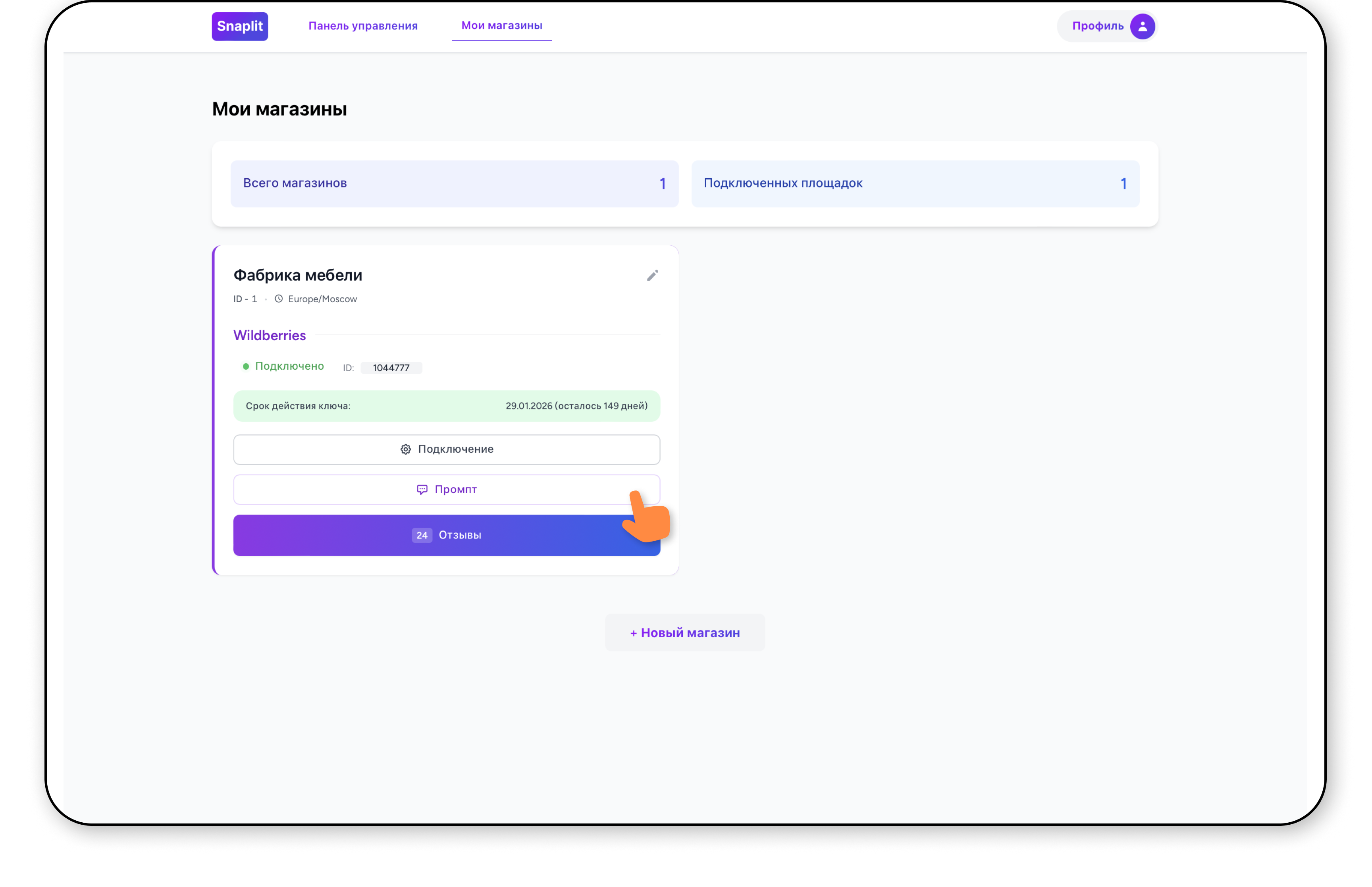This screenshot has width=1372, height=887.
Task: Click the green Подключено status dot
Action: 246,366
